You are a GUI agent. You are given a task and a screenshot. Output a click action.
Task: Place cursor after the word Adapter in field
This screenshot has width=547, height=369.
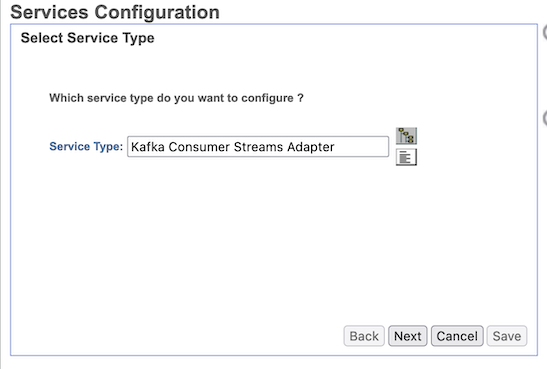click(336, 147)
